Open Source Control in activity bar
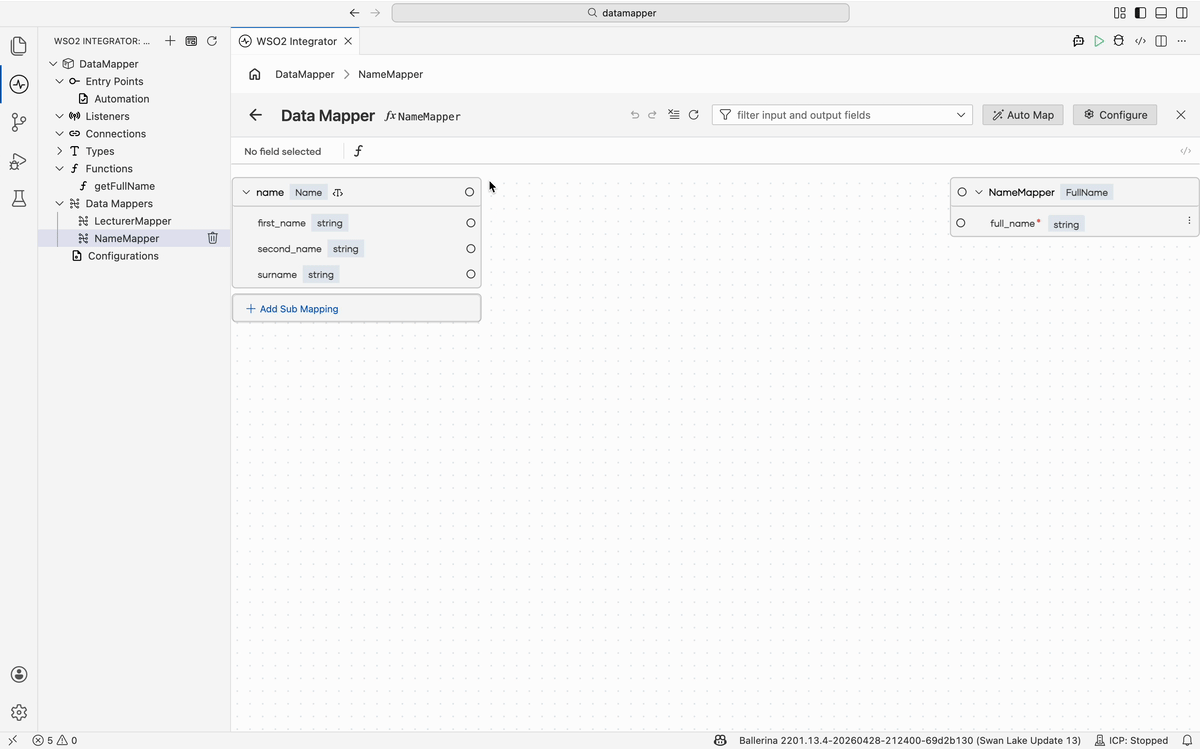The width and height of the screenshot is (1200, 749). click(x=18, y=122)
